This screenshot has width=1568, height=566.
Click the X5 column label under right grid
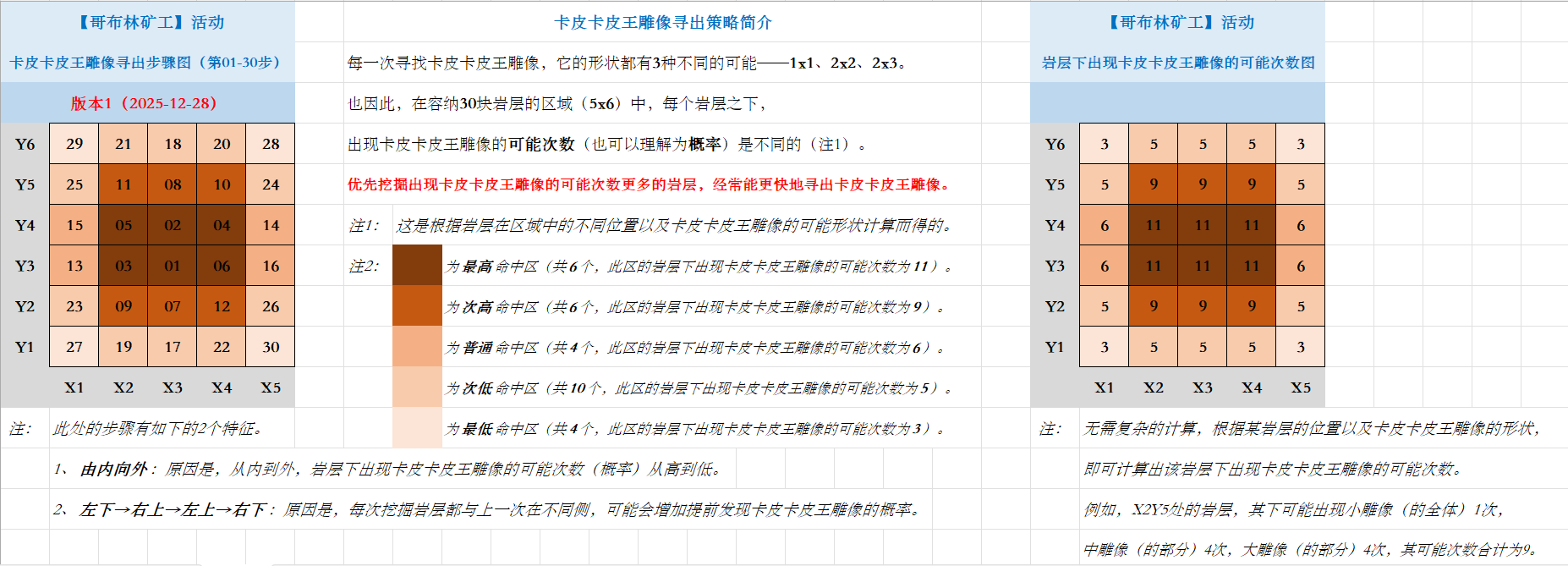pos(1301,387)
